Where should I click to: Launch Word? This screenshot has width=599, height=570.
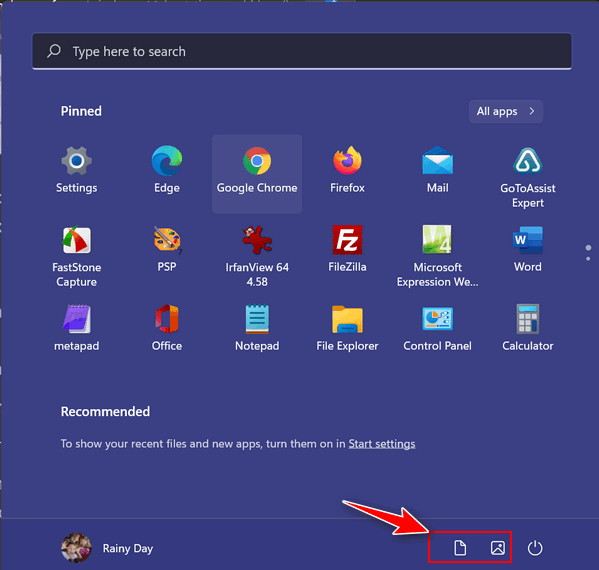528,249
